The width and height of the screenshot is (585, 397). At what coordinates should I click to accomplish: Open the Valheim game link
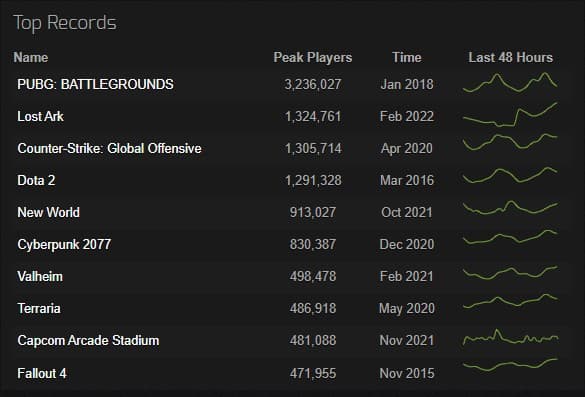40,276
